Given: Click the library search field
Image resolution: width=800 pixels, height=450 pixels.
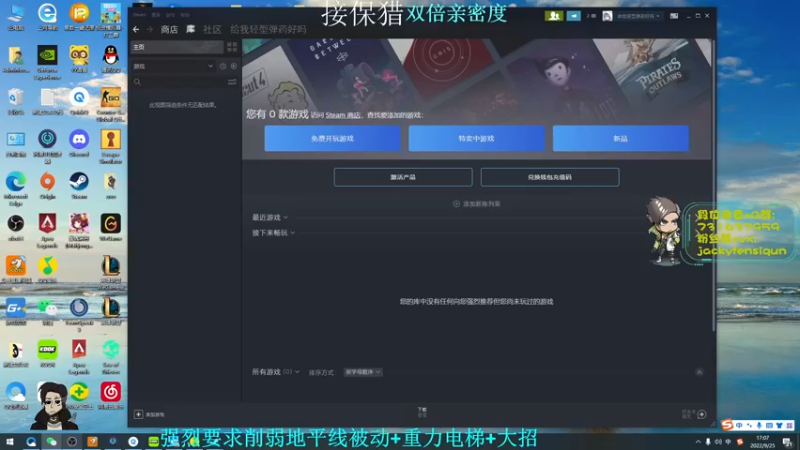Looking at the screenshot, I should (x=179, y=82).
